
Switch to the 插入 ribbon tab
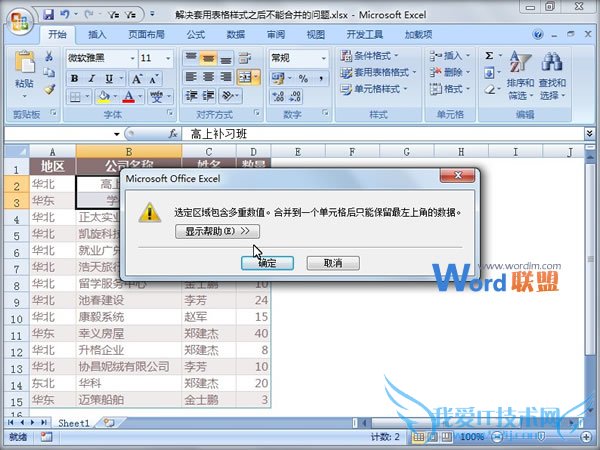click(x=97, y=35)
